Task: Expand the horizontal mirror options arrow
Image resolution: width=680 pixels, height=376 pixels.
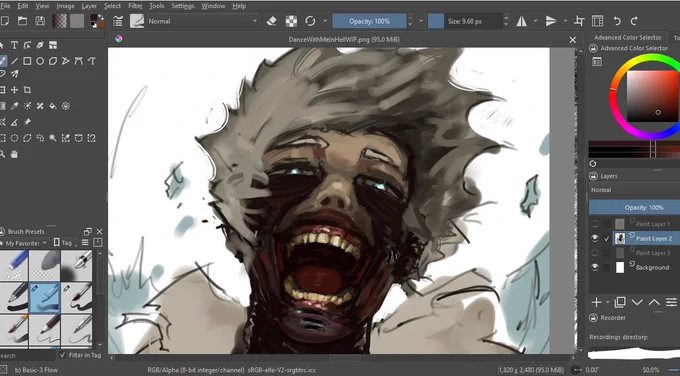Action: click(x=536, y=21)
